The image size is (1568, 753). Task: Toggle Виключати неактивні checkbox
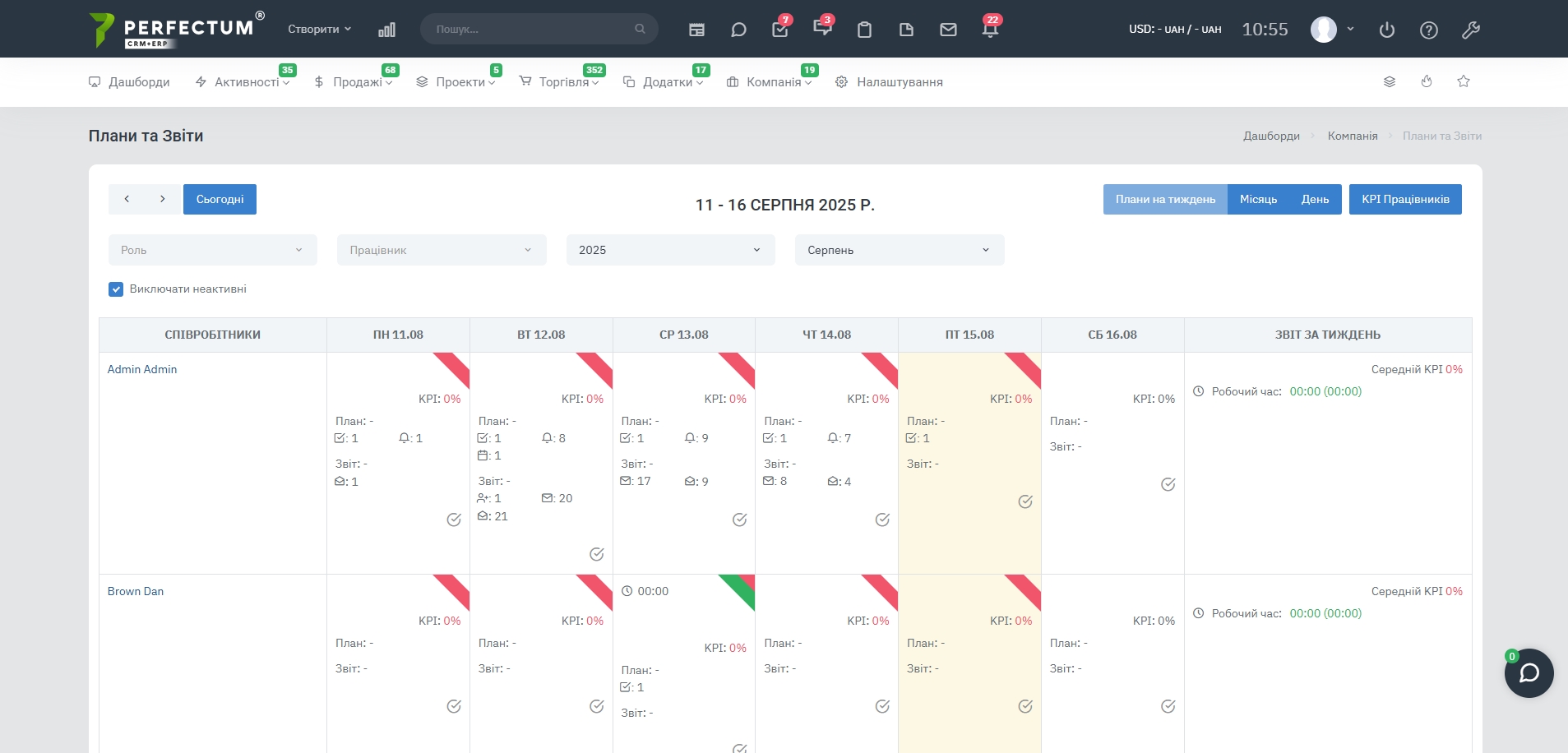116,289
